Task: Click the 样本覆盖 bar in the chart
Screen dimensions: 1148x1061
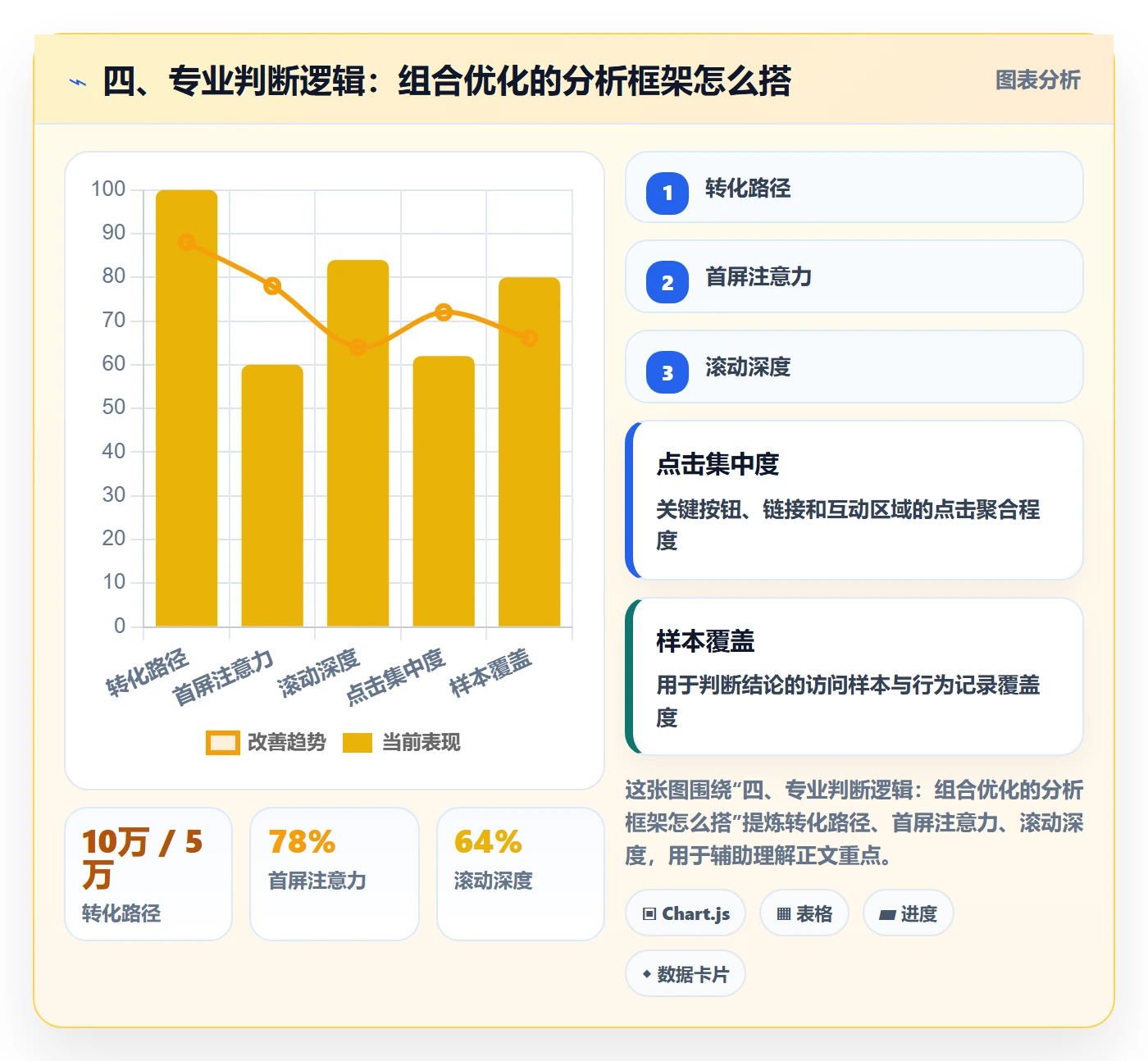Action: (530, 452)
